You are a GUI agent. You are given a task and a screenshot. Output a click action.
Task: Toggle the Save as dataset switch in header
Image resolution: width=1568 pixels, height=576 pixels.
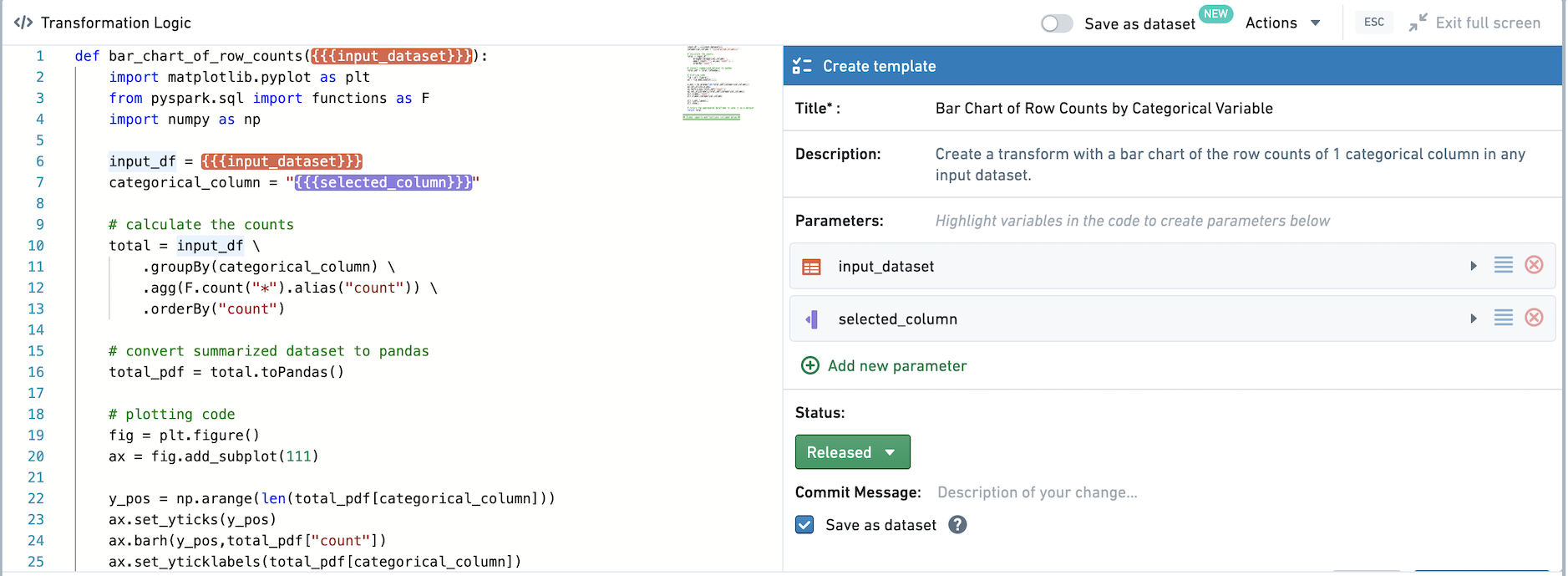click(x=1057, y=23)
